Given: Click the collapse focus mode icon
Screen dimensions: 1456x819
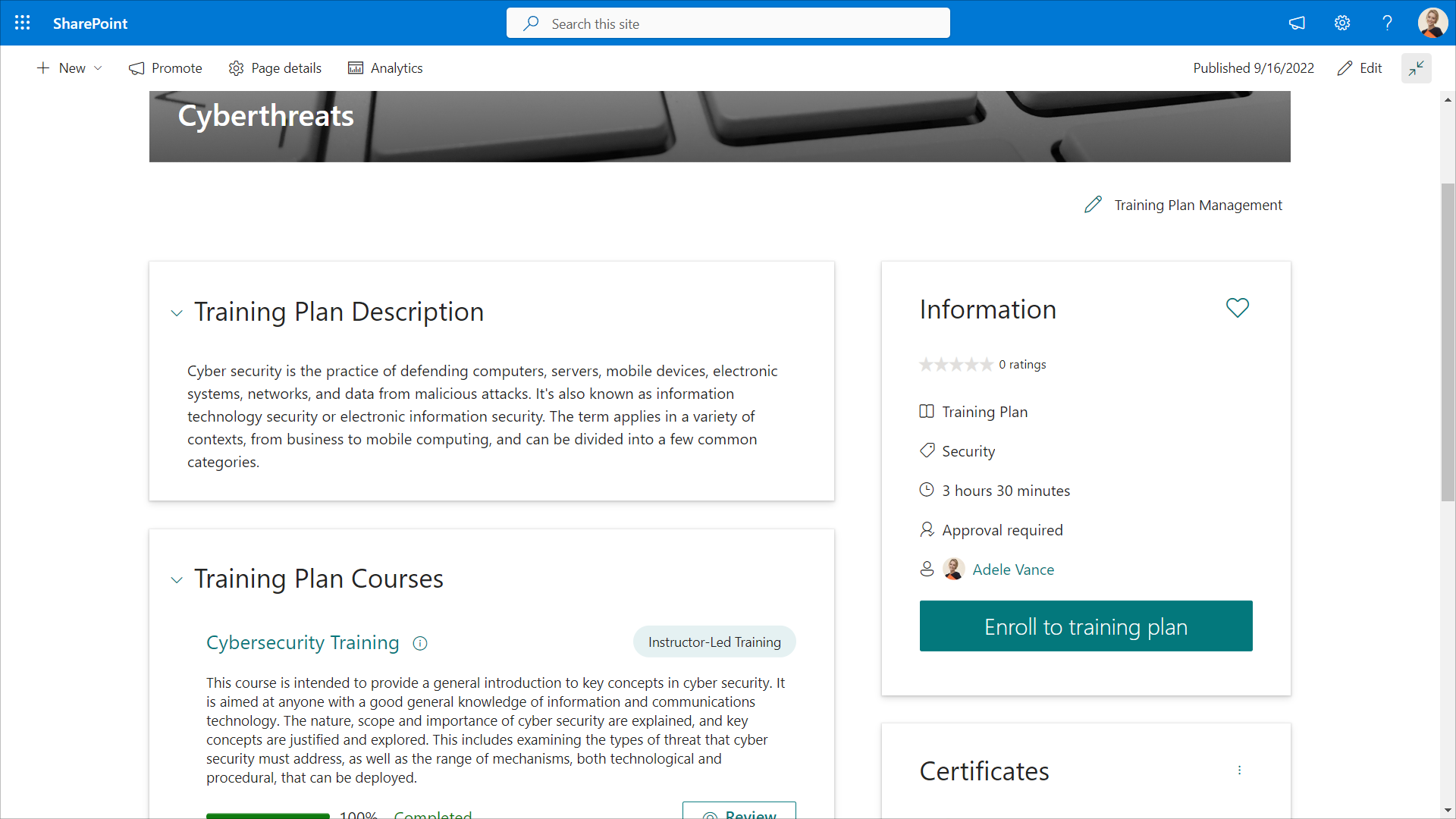Looking at the screenshot, I should [x=1416, y=68].
